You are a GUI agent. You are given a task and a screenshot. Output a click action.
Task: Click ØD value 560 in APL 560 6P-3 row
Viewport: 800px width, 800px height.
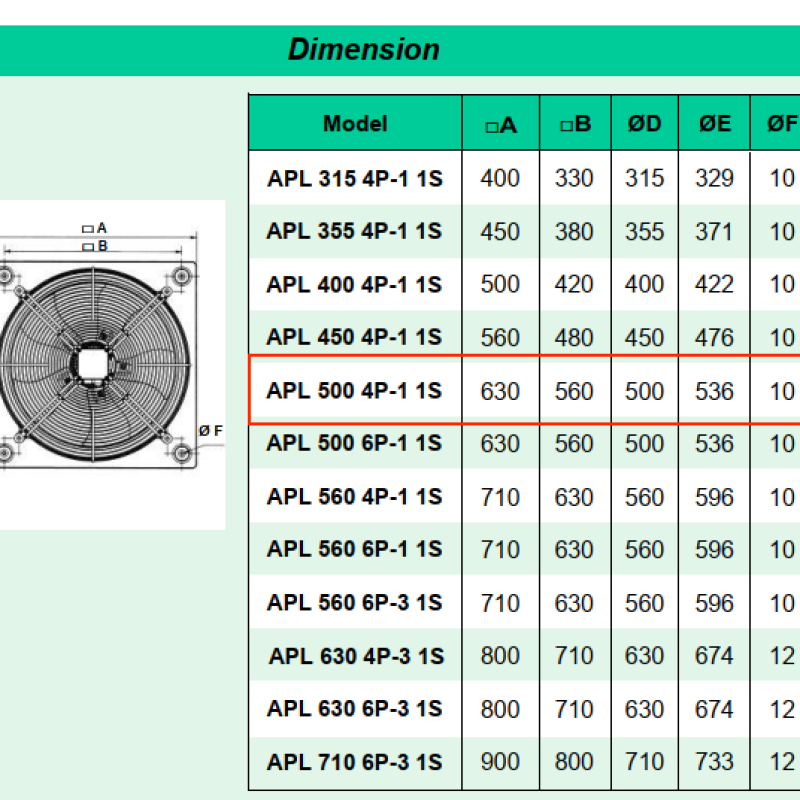tap(645, 604)
